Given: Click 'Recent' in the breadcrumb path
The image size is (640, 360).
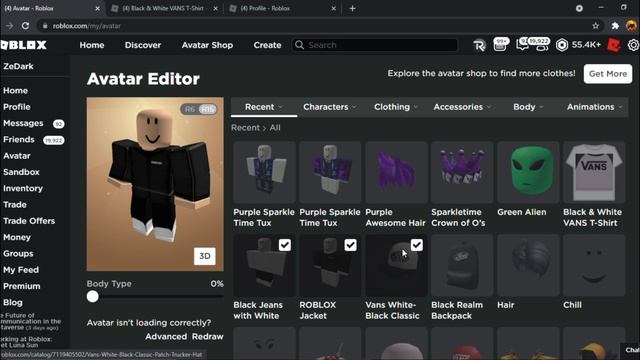Looking at the screenshot, I should (245, 128).
